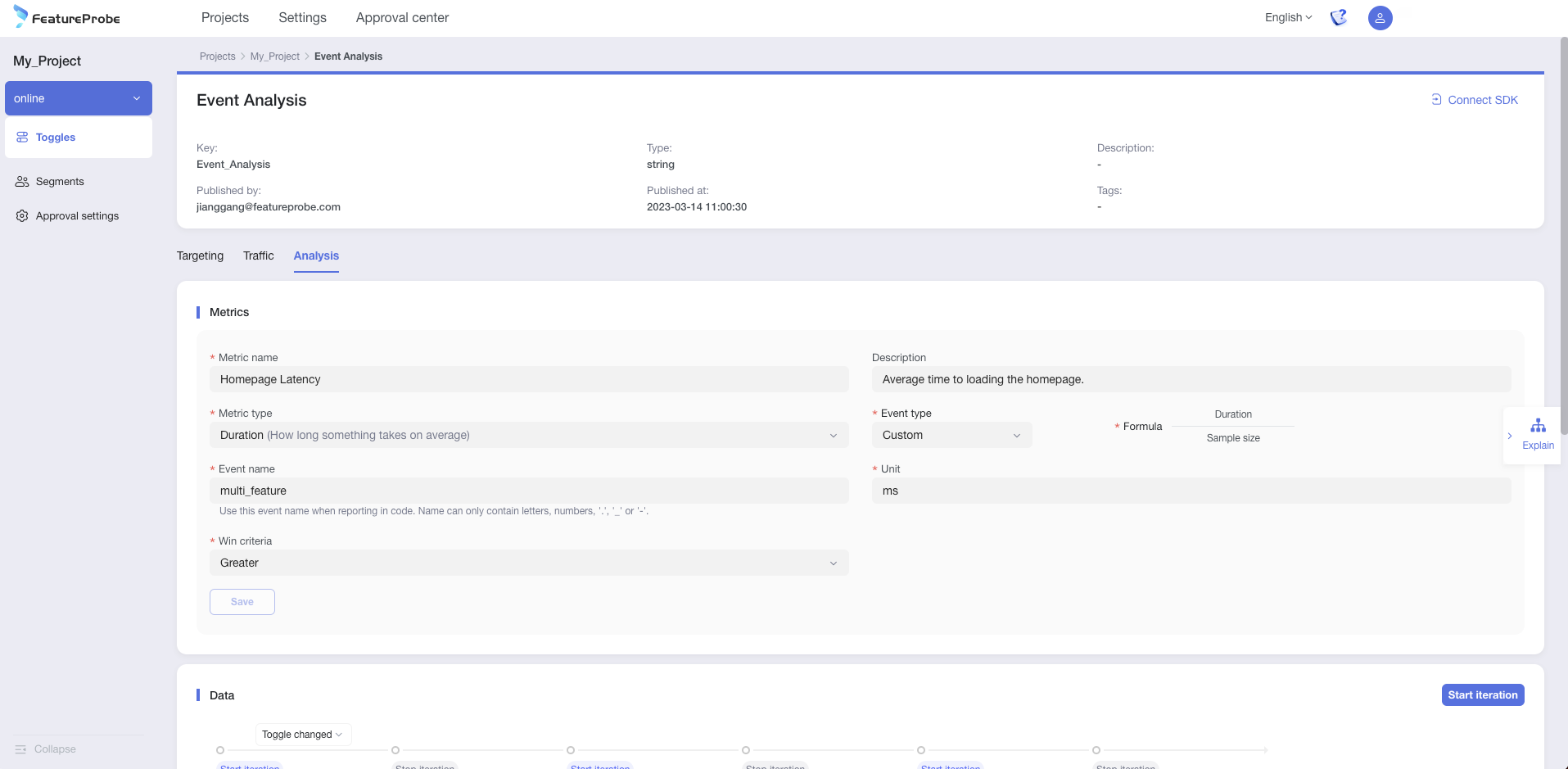Click the Formula Sample size denominator text

(x=1233, y=438)
